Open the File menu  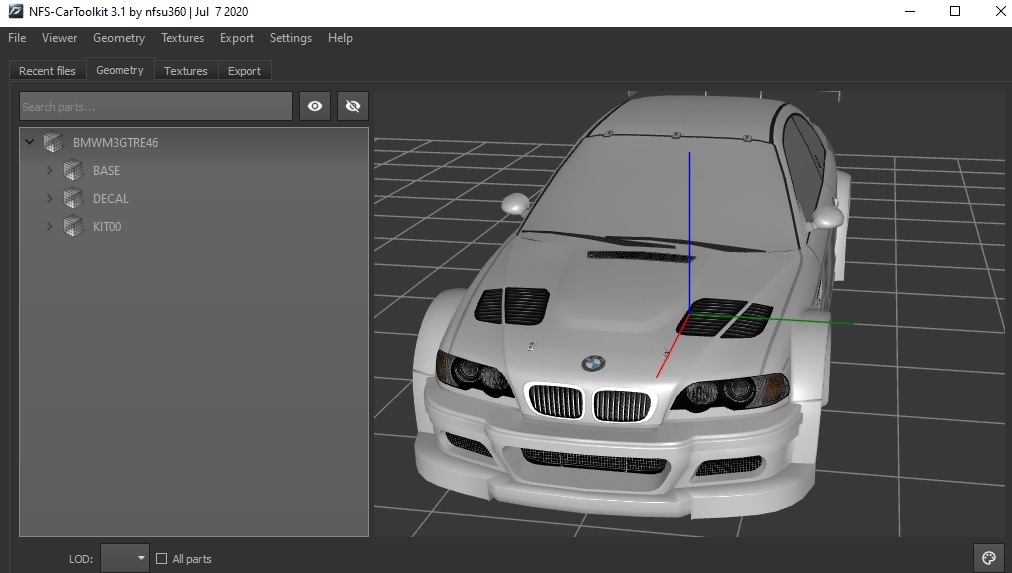click(17, 38)
